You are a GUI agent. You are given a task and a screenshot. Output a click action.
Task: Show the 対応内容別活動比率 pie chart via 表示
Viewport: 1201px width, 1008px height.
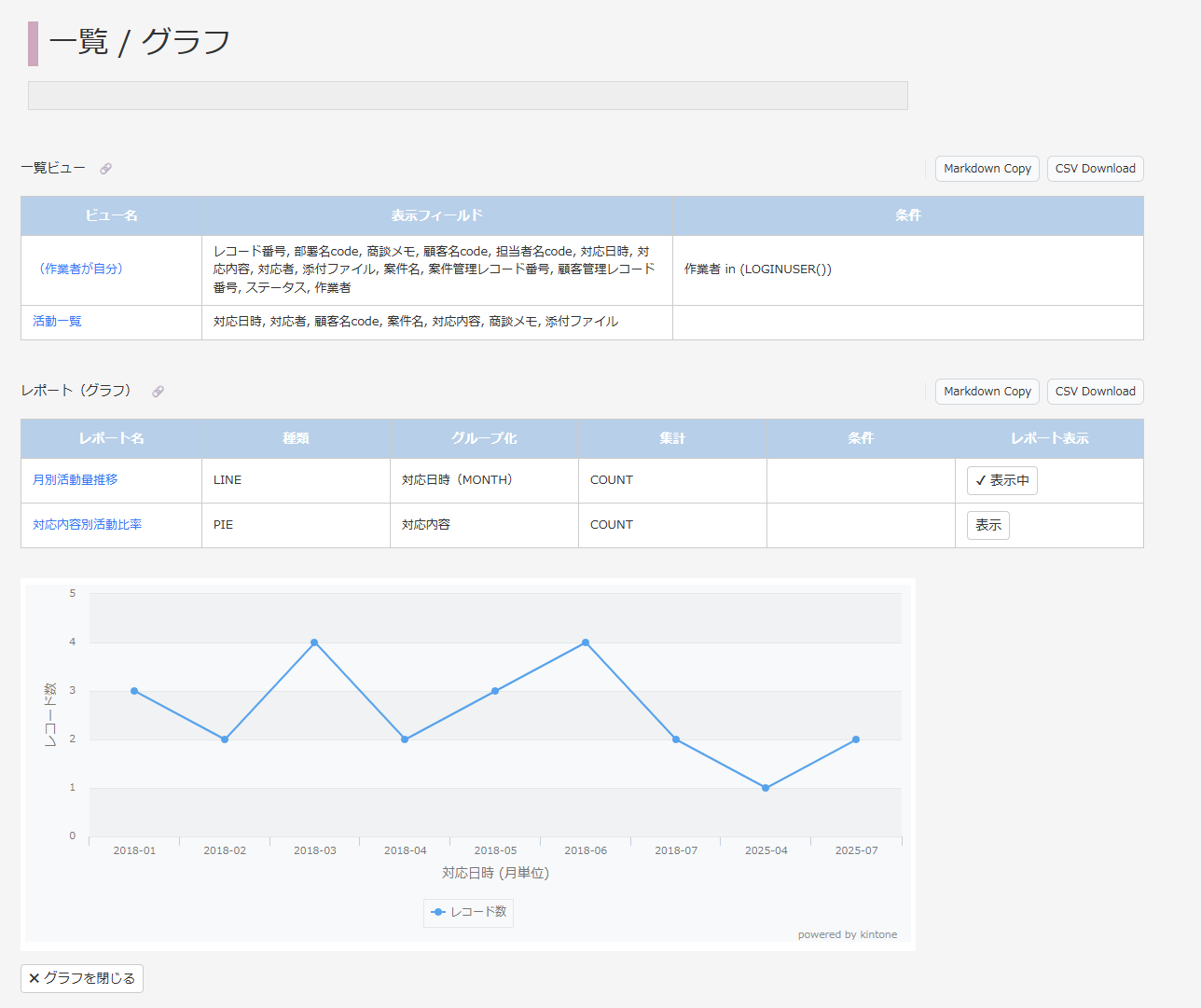pyautogui.click(x=987, y=525)
